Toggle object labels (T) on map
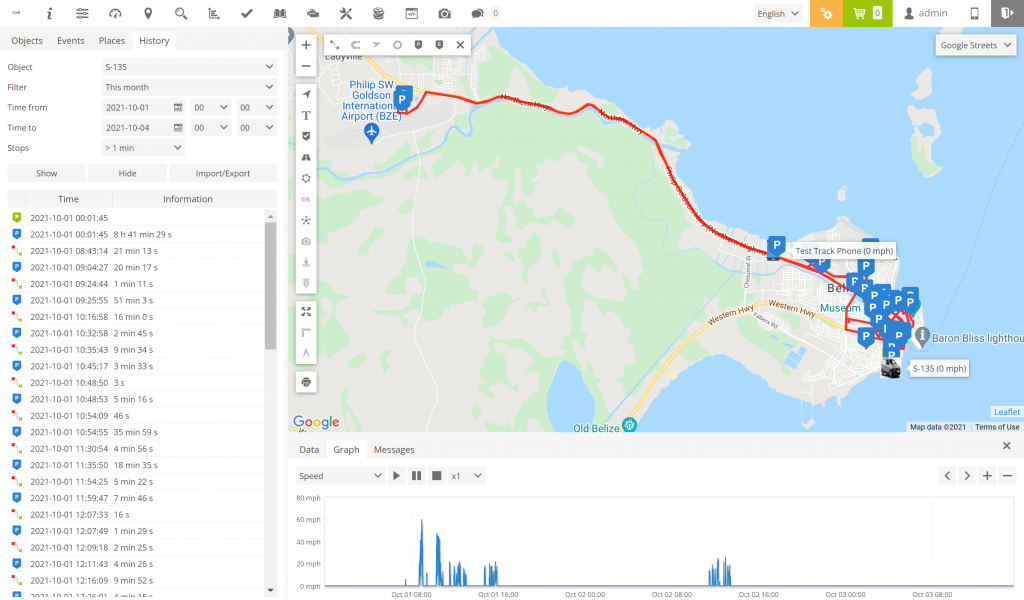 (306, 115)
